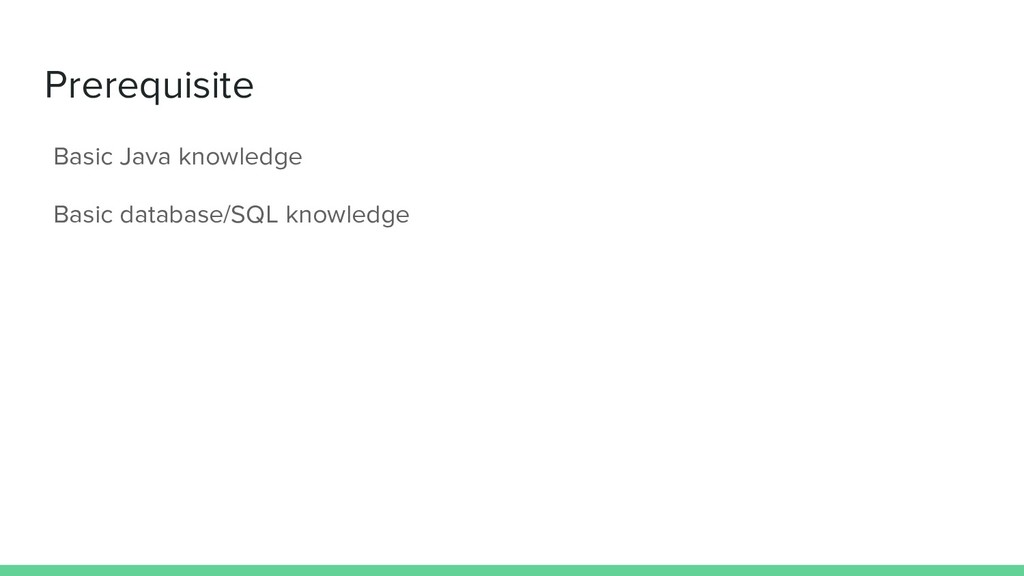Click "Basic" in the Java line
1024x576 pixels.
[x=83, y=157]
